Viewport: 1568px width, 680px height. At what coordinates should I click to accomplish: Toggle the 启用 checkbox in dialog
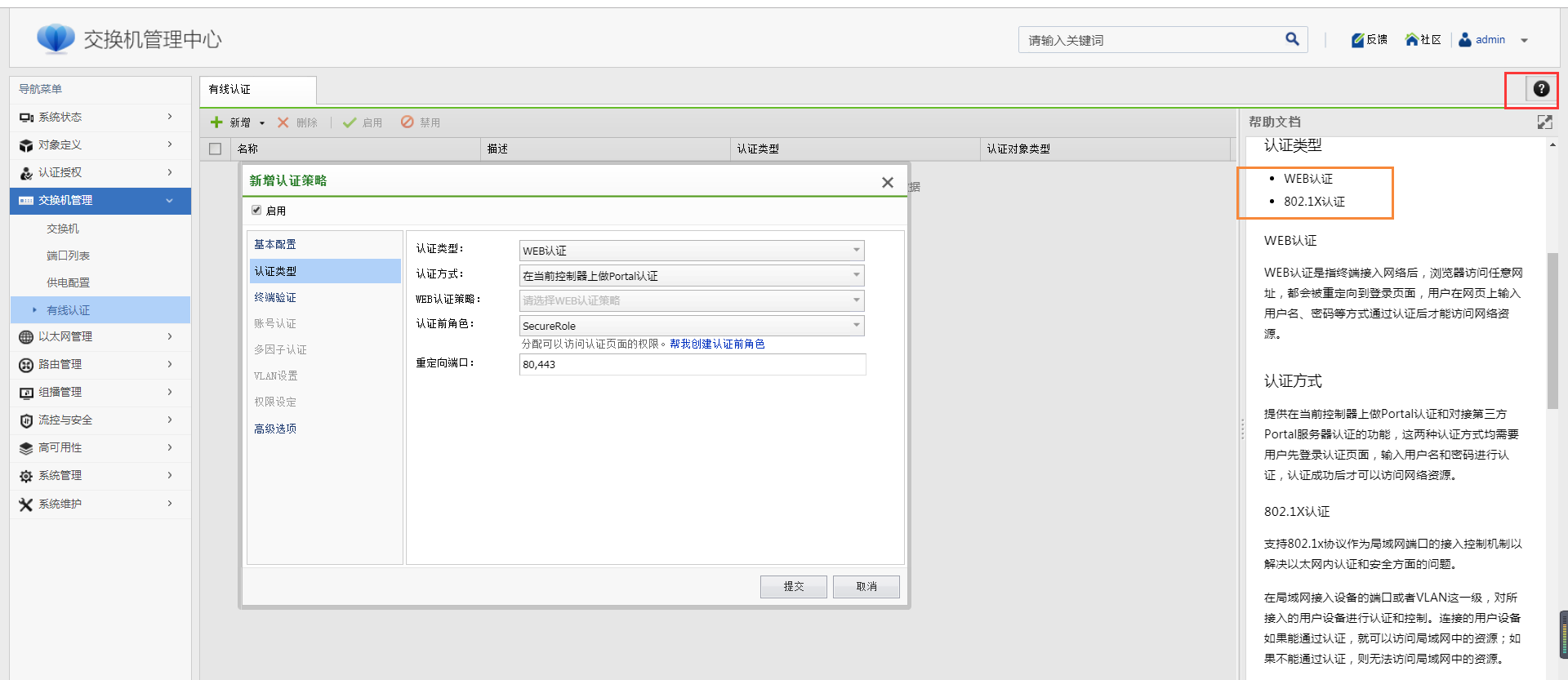pos(256,211)
